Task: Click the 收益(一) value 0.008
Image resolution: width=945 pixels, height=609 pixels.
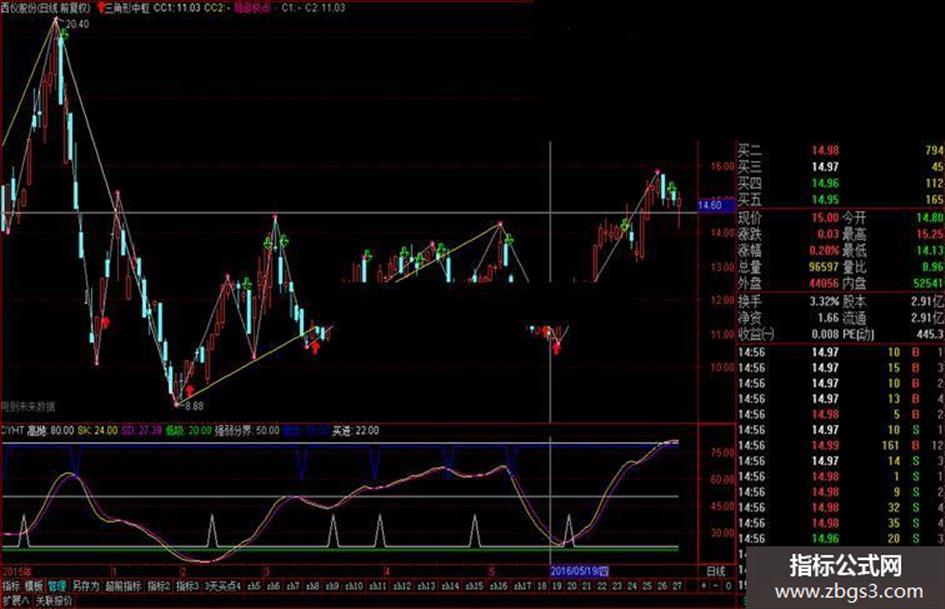Action: 824,333
